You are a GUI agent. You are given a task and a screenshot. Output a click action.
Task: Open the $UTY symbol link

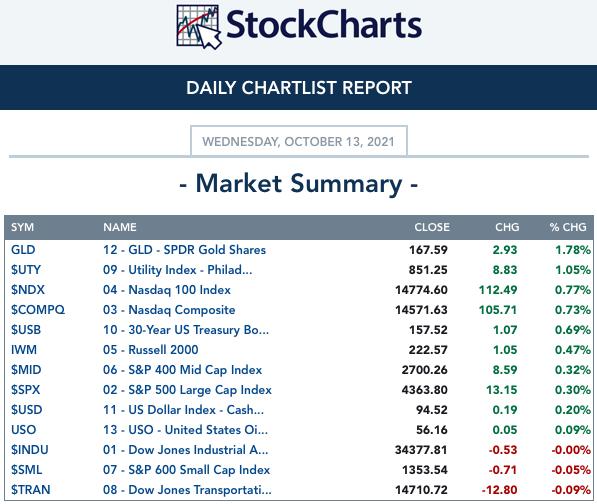pos(26,270)
